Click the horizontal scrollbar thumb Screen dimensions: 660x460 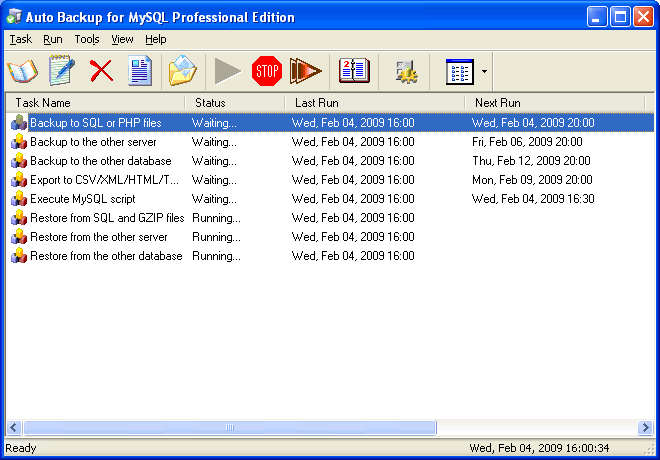230,428
